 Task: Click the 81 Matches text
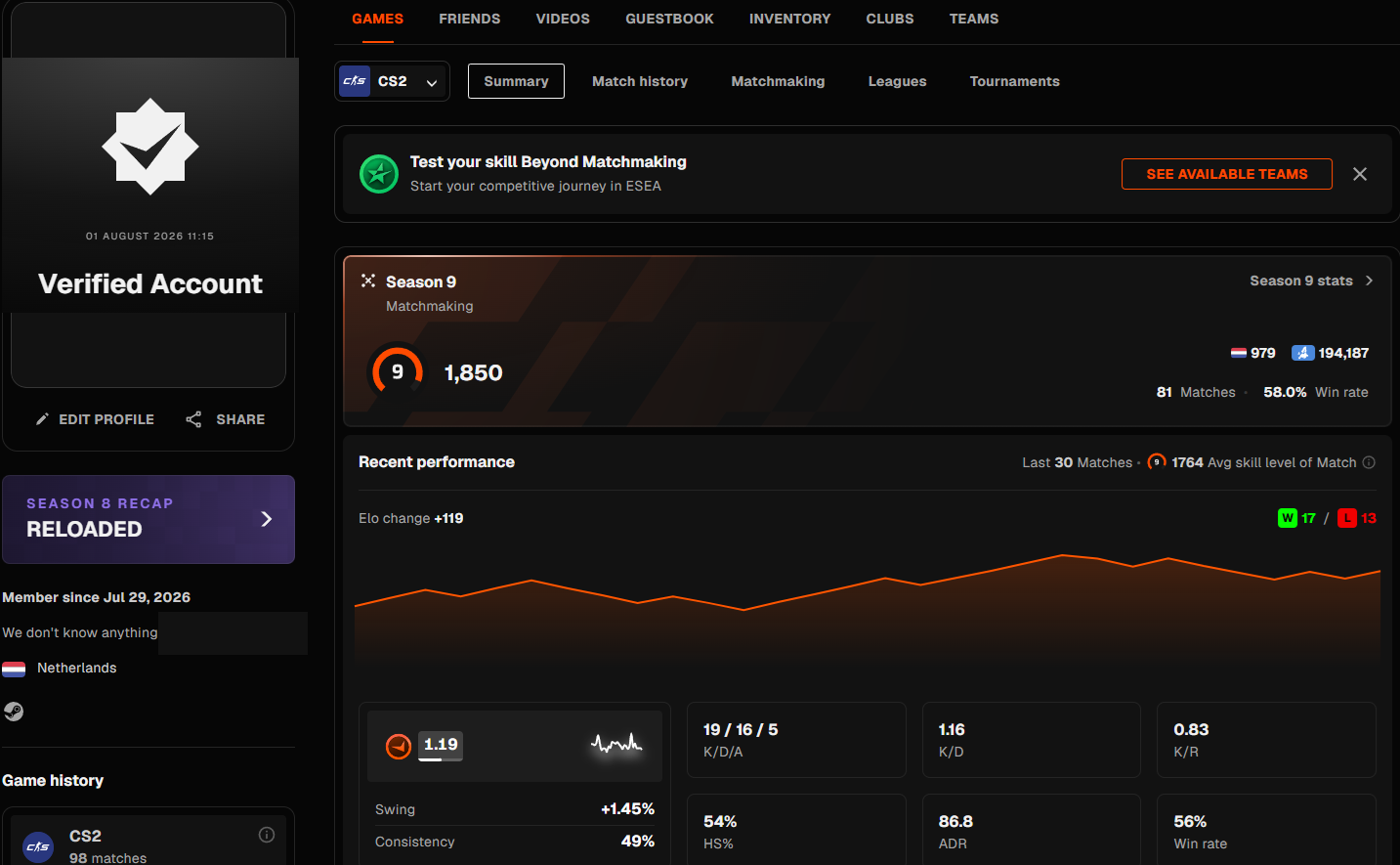click(x=1196, y=392)
